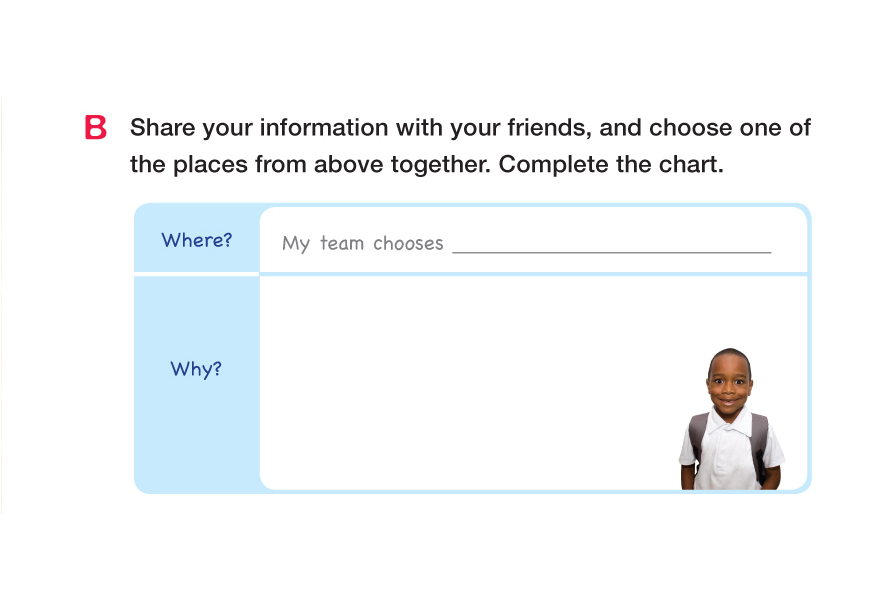Click the blank line after 'My team chooses'
The width and height of the screenshot is (873, 612).
tap(611, 243)
